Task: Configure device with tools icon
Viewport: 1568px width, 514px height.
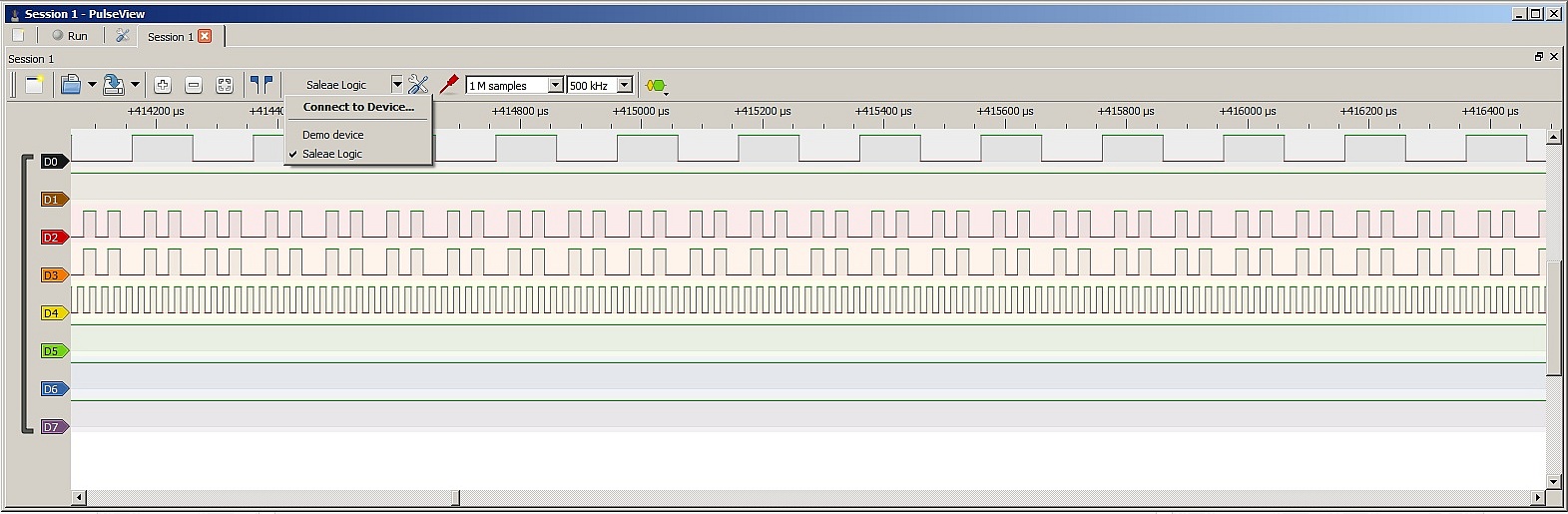Action: 418,85
